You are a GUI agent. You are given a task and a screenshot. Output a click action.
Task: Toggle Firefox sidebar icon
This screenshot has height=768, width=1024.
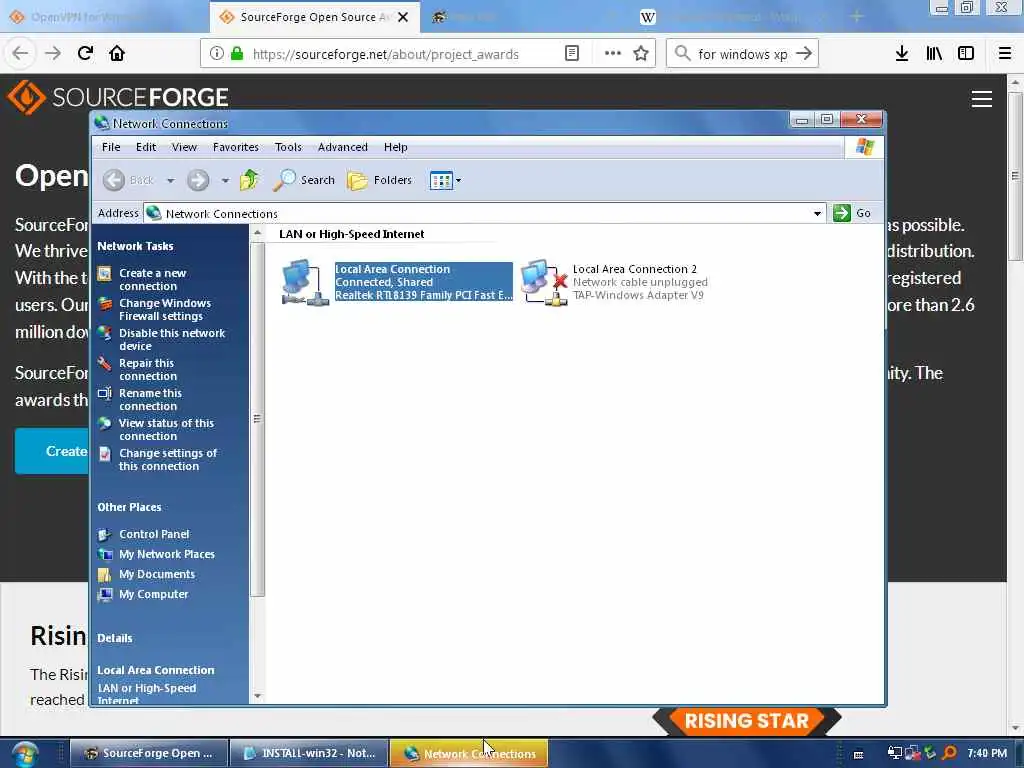(x=966, y=54)
